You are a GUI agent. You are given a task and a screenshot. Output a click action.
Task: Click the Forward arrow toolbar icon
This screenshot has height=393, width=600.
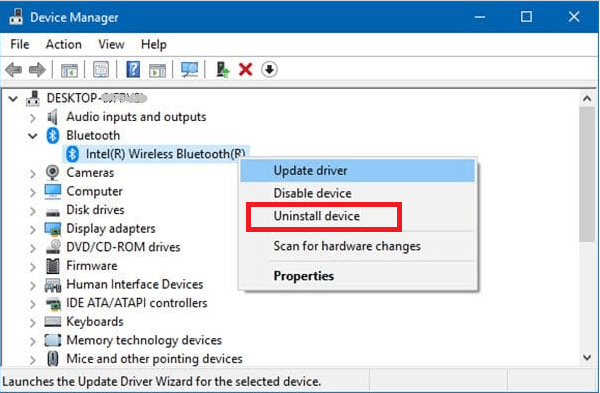(x=37, y=70)
